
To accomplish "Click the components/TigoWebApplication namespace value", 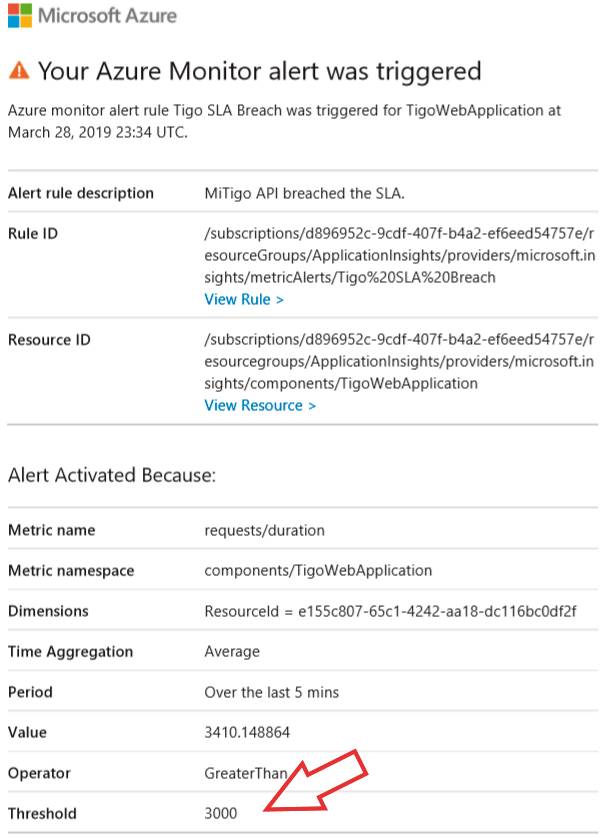I will tap(318, 570).
